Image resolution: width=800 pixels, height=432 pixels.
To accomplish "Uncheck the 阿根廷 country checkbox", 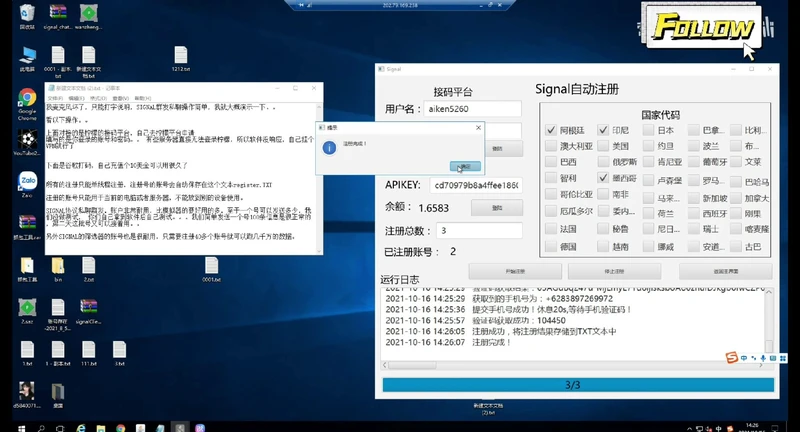I will [x=551, y=130].
